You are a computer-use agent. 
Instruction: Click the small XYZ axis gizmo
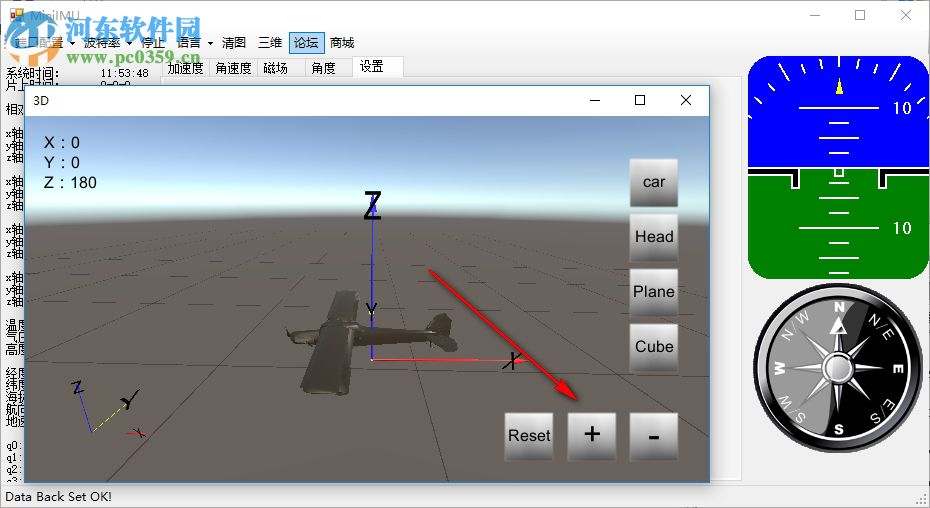tap(108, 409)
